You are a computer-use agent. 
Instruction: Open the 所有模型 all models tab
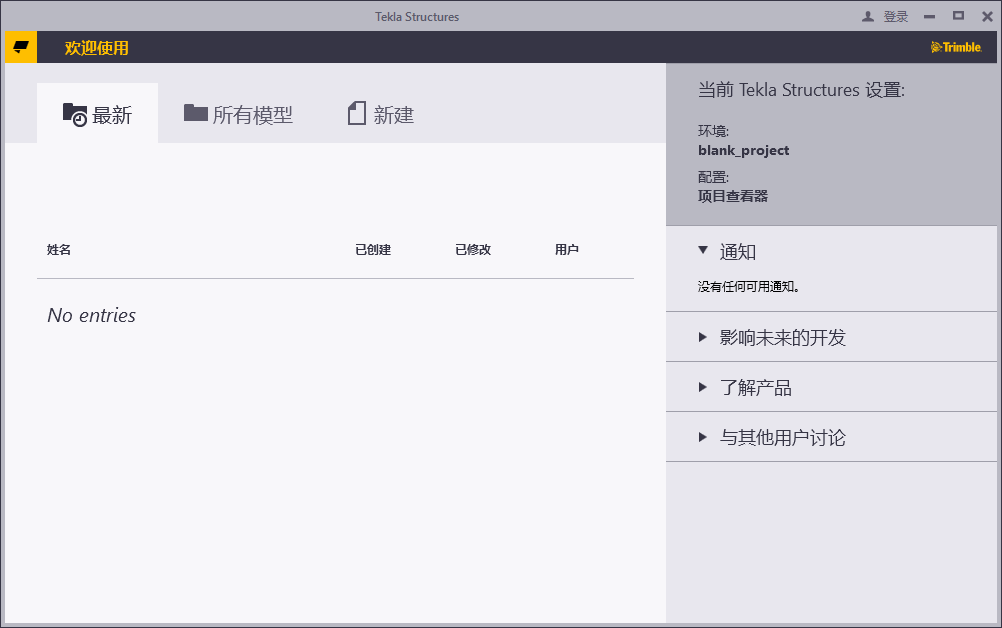pos(238,114)
